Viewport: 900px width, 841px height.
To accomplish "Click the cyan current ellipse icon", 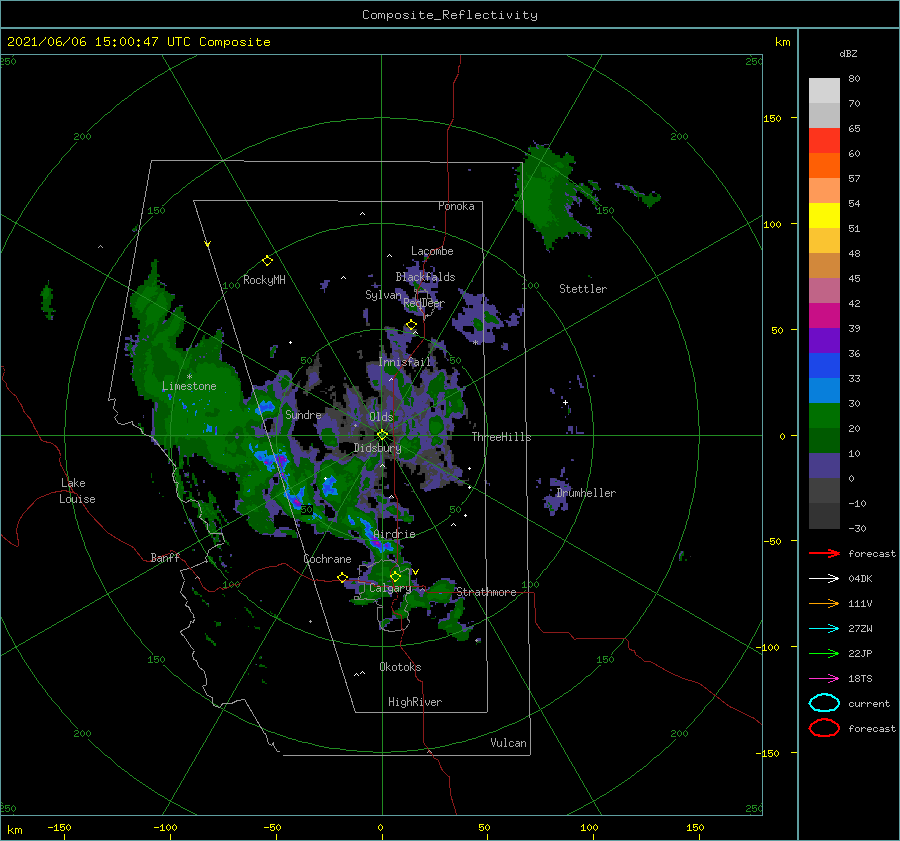I will click(x=824, y=703).
